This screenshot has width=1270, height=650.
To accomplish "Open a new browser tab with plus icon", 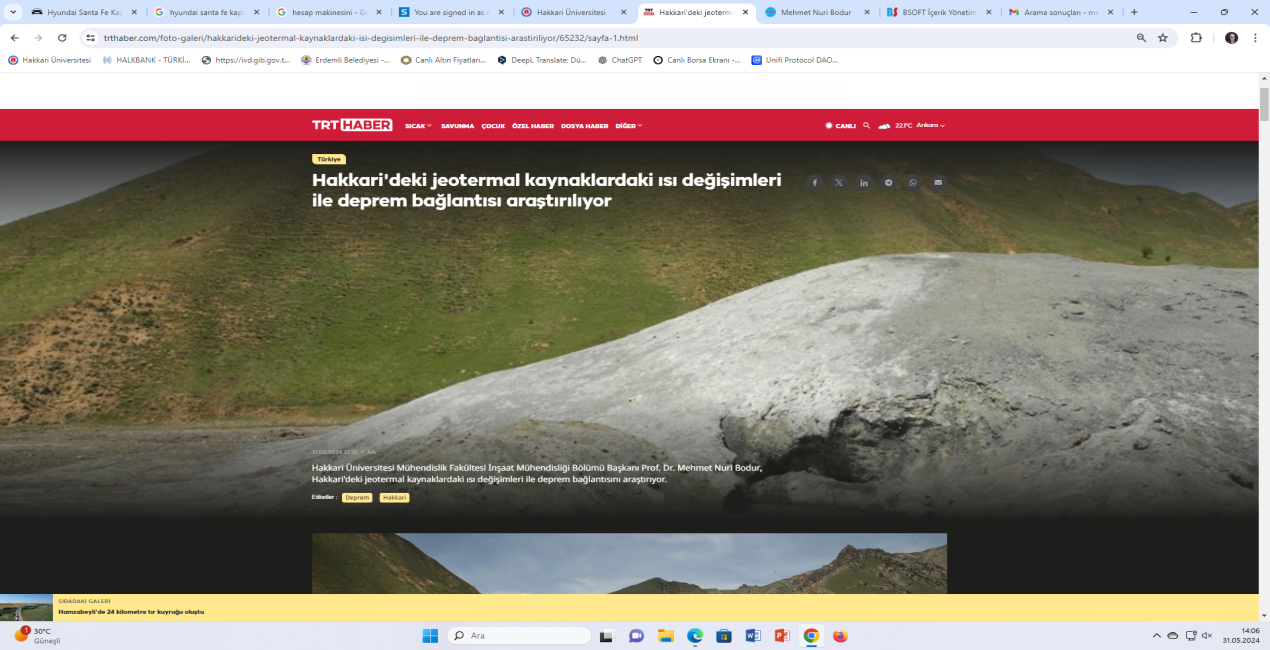I will pos(1134,12).
